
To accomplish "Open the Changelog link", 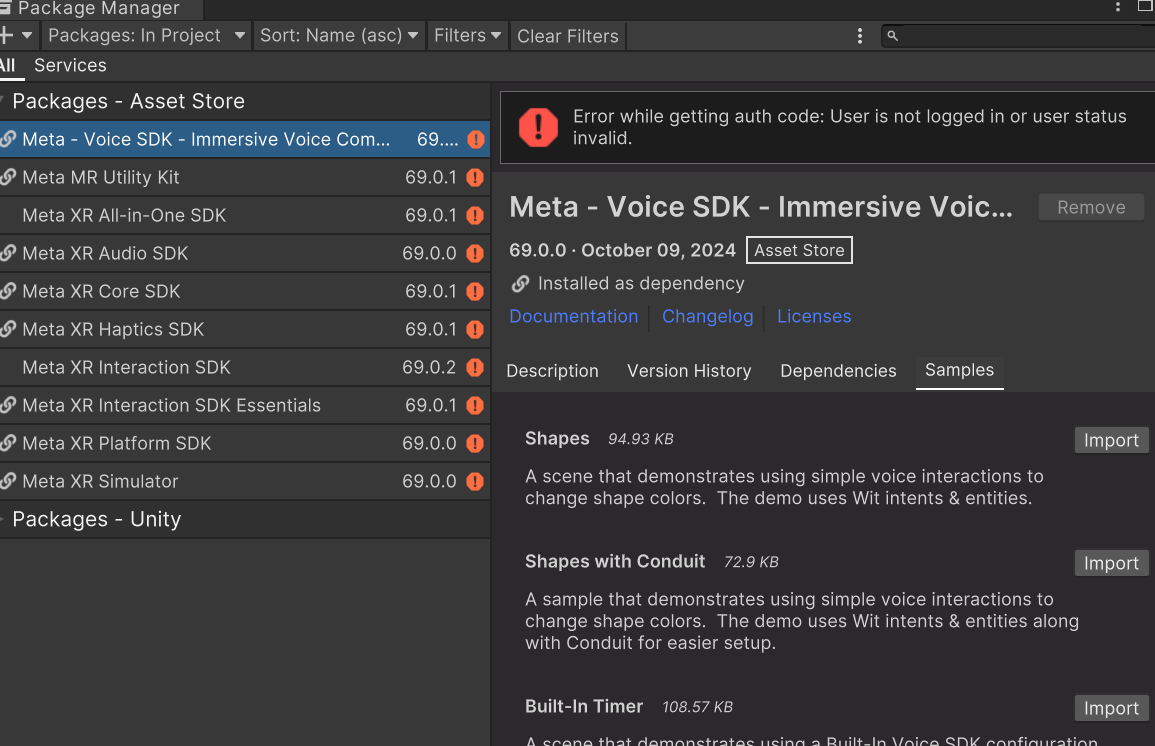I will click(x=708, y=316).
